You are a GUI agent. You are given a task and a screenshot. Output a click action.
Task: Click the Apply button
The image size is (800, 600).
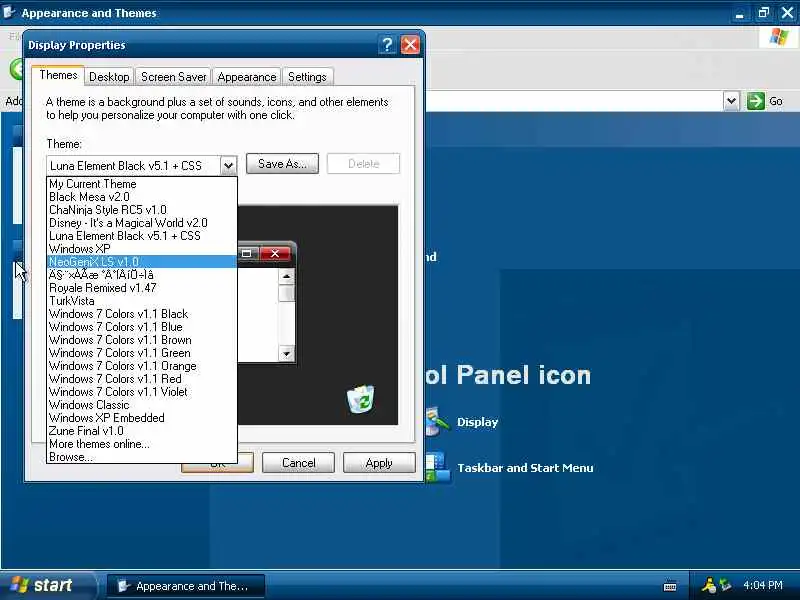pos(379,463)
